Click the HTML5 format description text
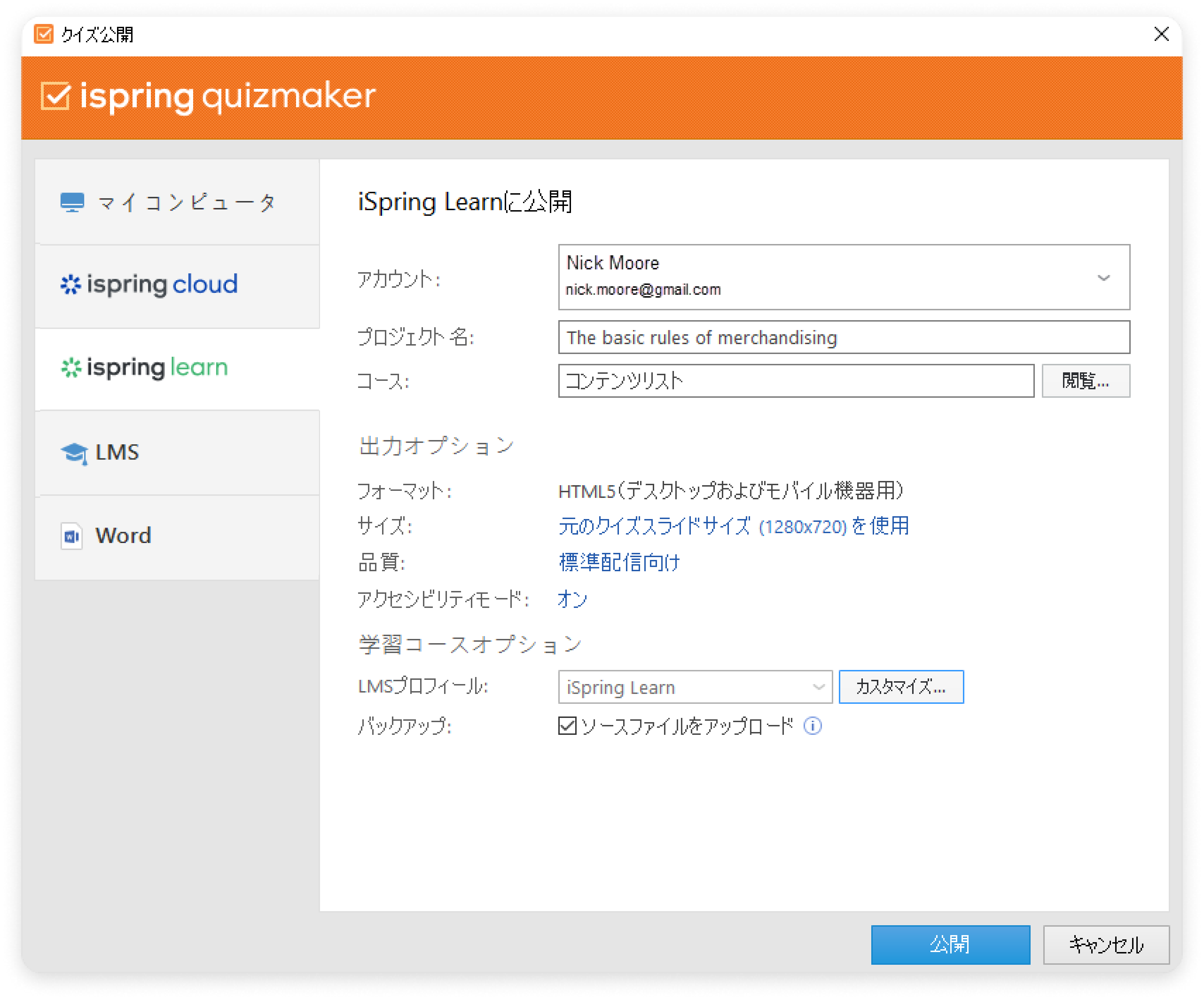 [x=731, y=490]
